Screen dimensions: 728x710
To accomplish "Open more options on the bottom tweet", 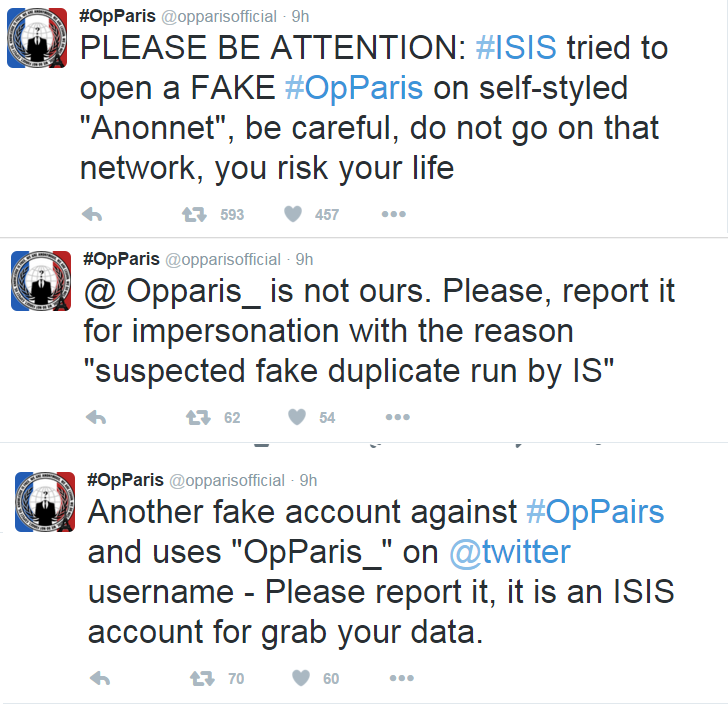I will click(401, 678).
